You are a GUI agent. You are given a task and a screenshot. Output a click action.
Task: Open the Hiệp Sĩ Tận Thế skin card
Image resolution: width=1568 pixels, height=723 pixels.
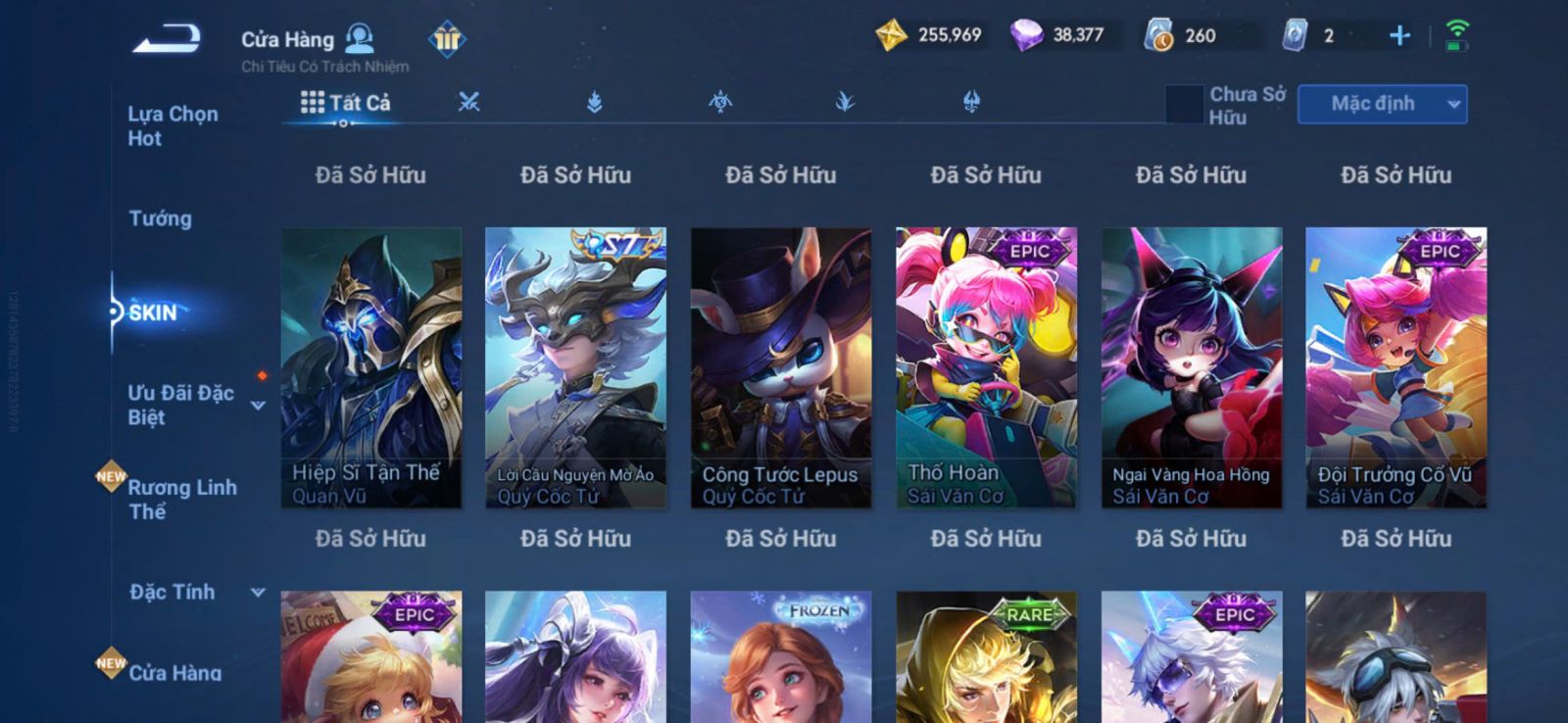click(x=371, y=367)
